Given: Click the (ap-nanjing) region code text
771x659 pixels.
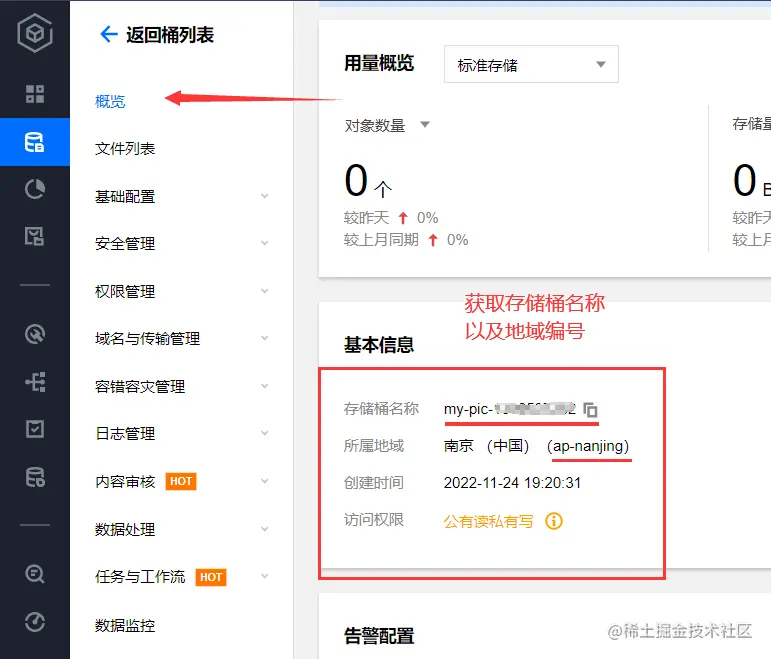Looking at the screenshot, I should [588, 446].
